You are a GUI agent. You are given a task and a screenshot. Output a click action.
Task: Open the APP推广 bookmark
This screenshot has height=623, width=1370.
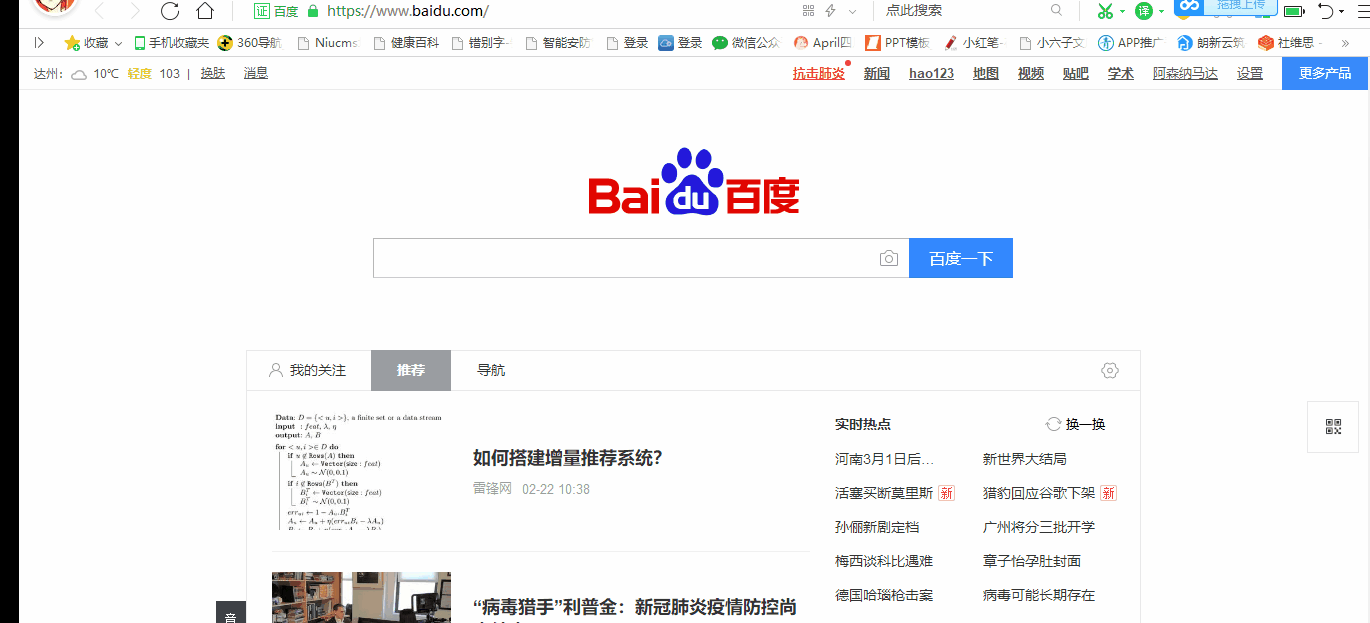(1130, 43)
